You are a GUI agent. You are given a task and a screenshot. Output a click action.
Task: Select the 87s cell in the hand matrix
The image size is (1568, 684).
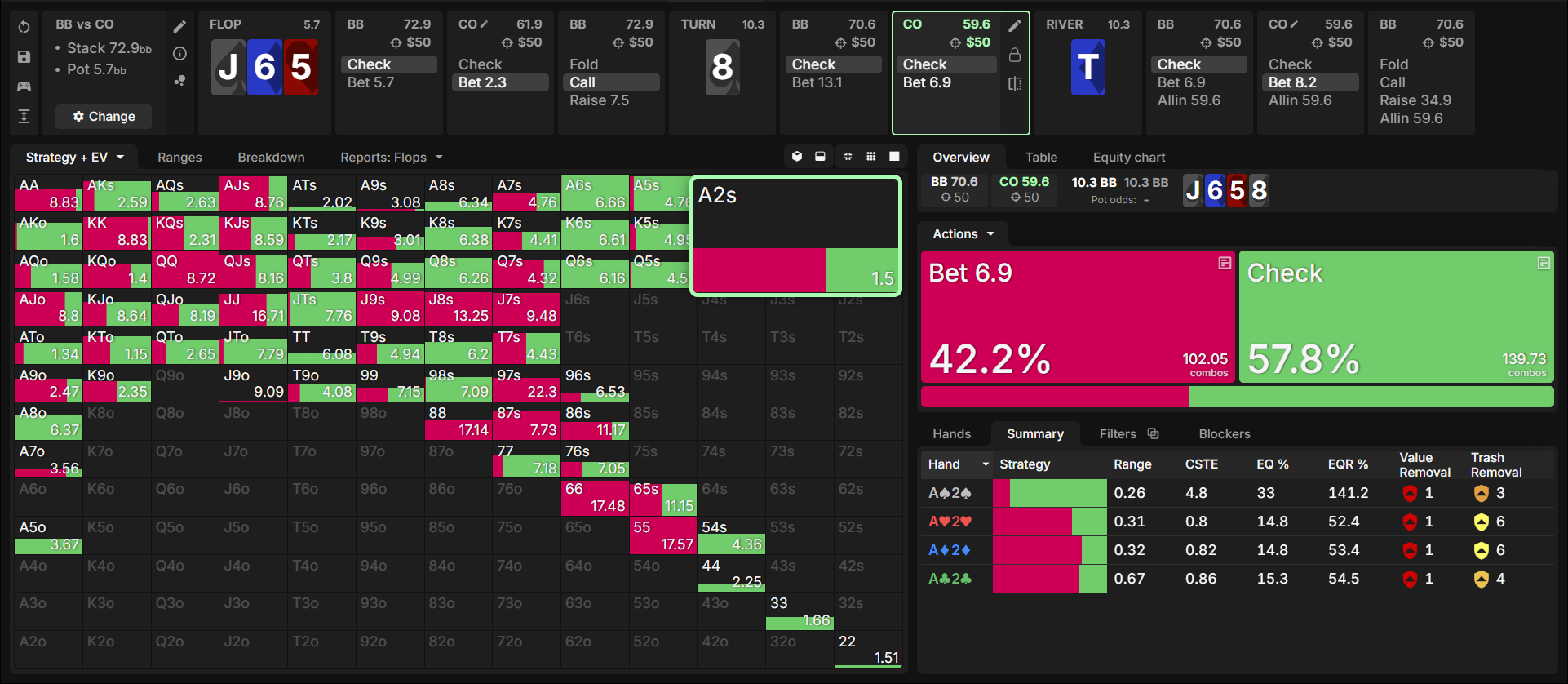pyautogui.click(x=526, y=422)
